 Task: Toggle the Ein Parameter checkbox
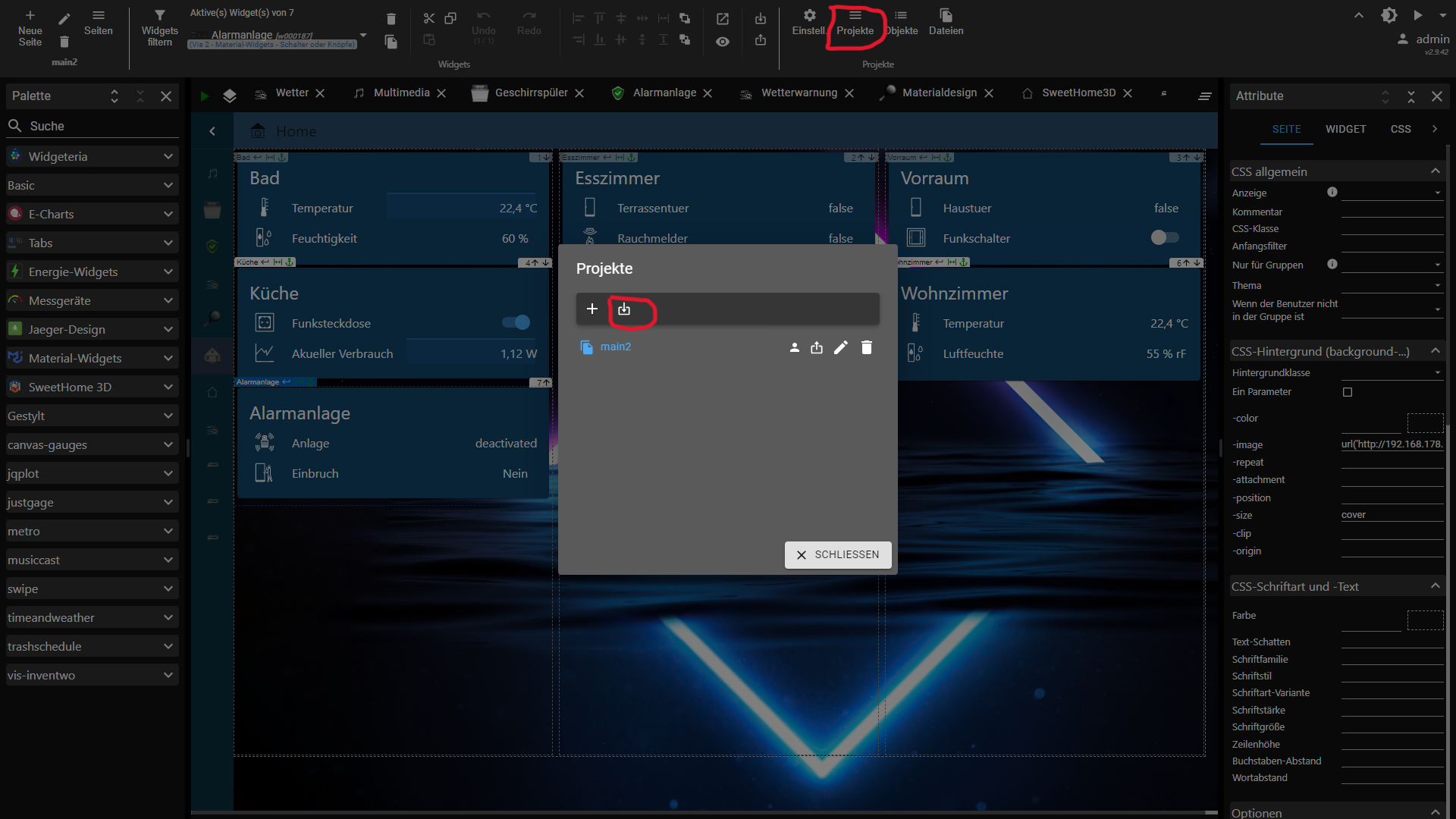[1348, 392]
